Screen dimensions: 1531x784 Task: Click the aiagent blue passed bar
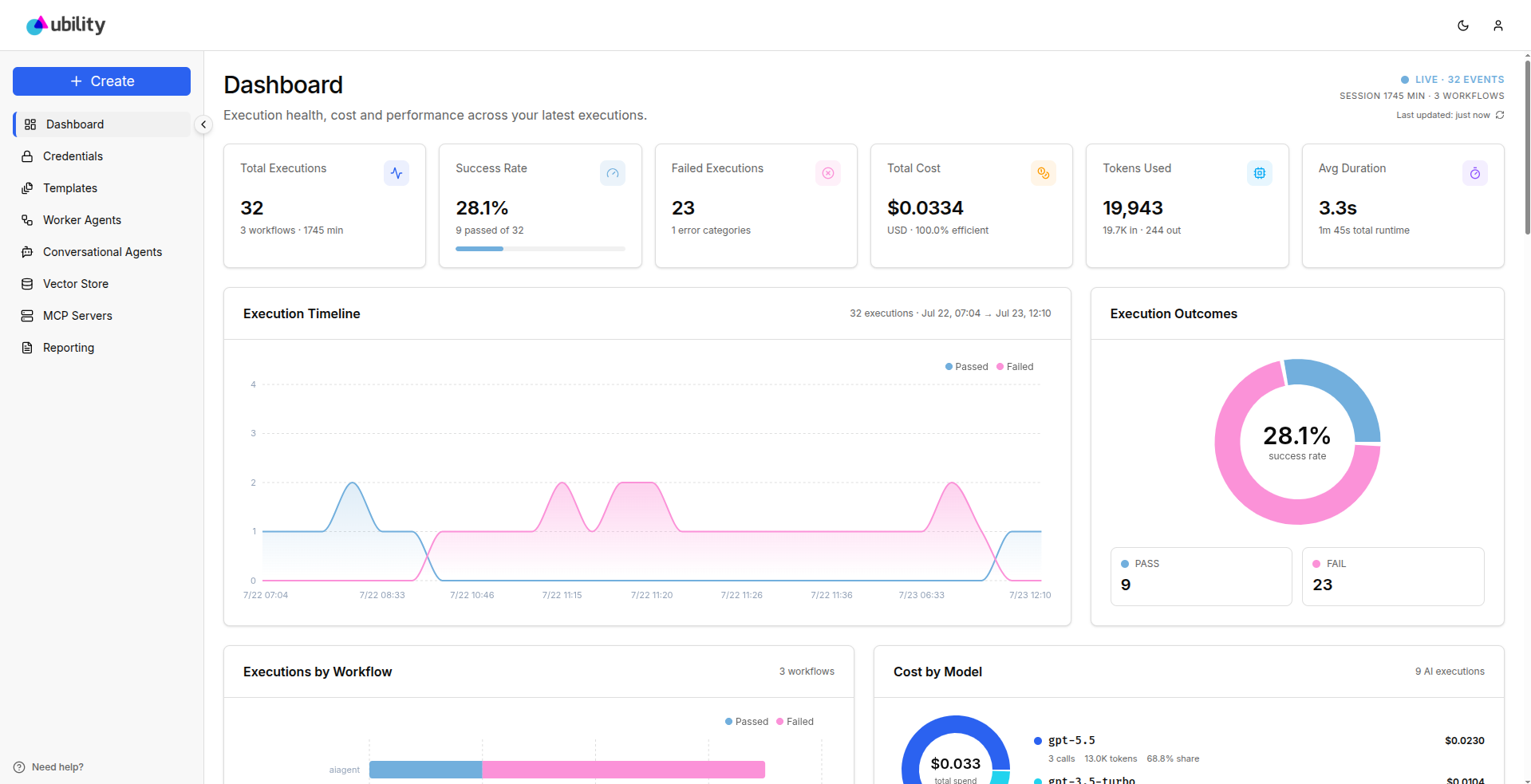tap(425, 770)
